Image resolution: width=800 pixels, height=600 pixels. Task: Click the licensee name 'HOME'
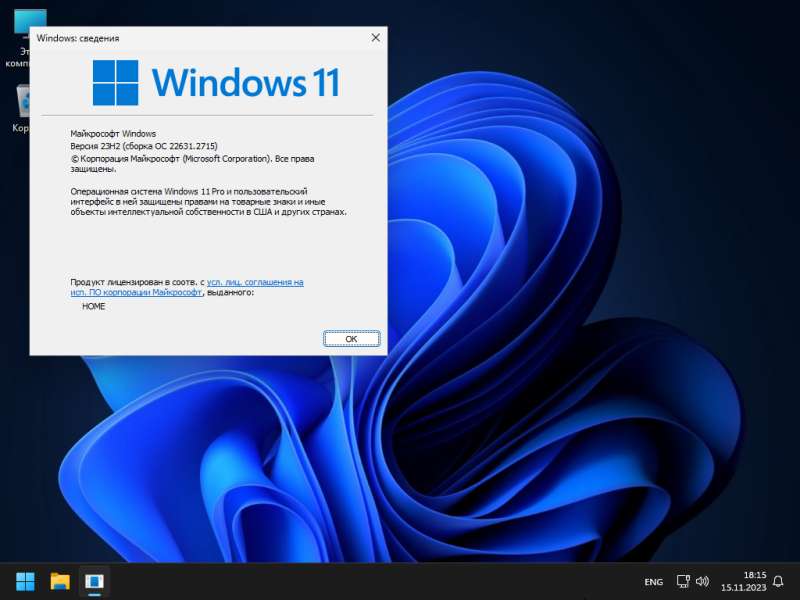(93, 306)
